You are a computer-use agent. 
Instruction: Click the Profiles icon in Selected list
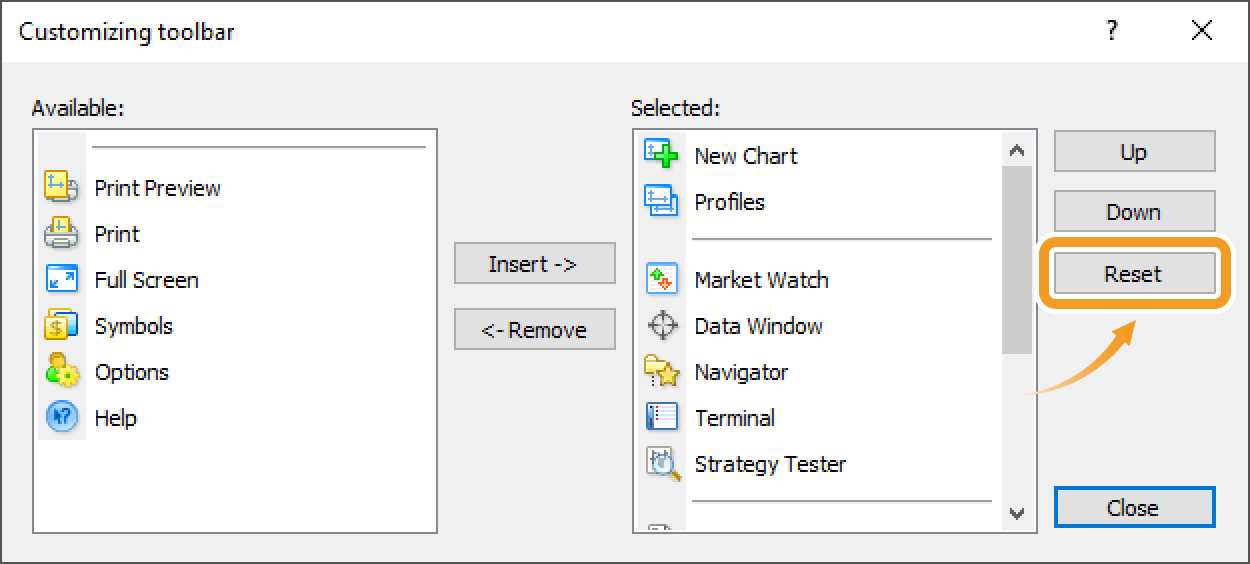[x=662, y=201]
